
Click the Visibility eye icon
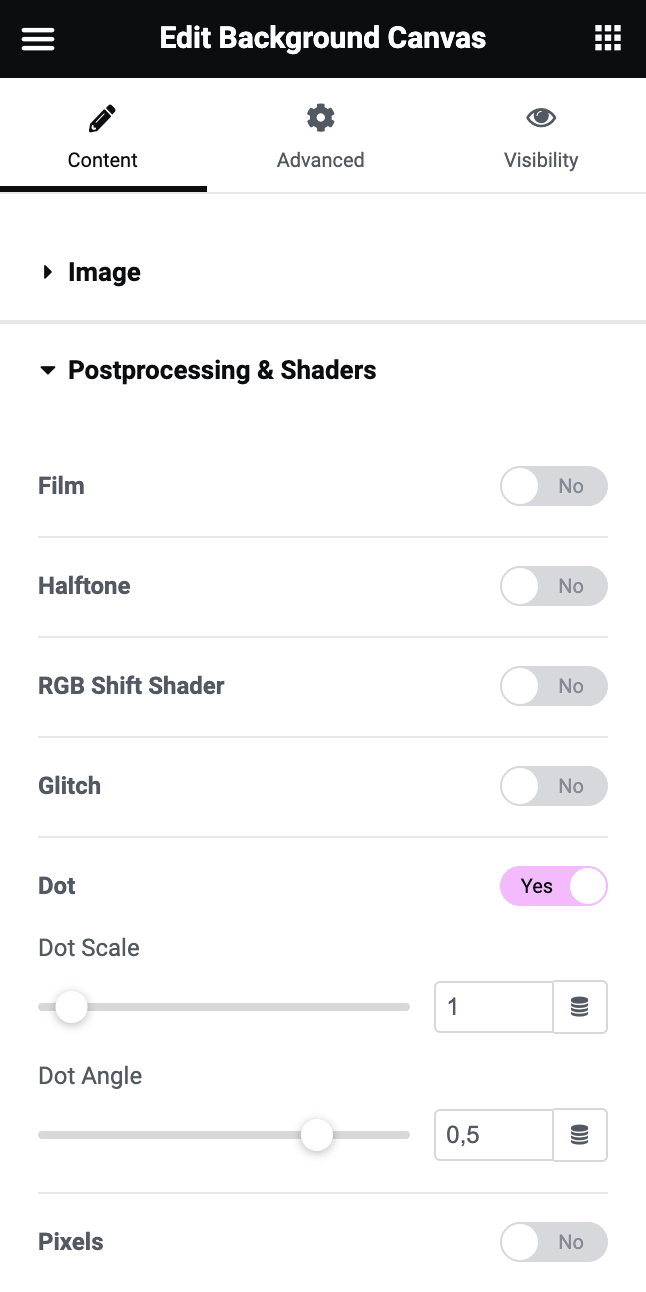tap(541, 118)
